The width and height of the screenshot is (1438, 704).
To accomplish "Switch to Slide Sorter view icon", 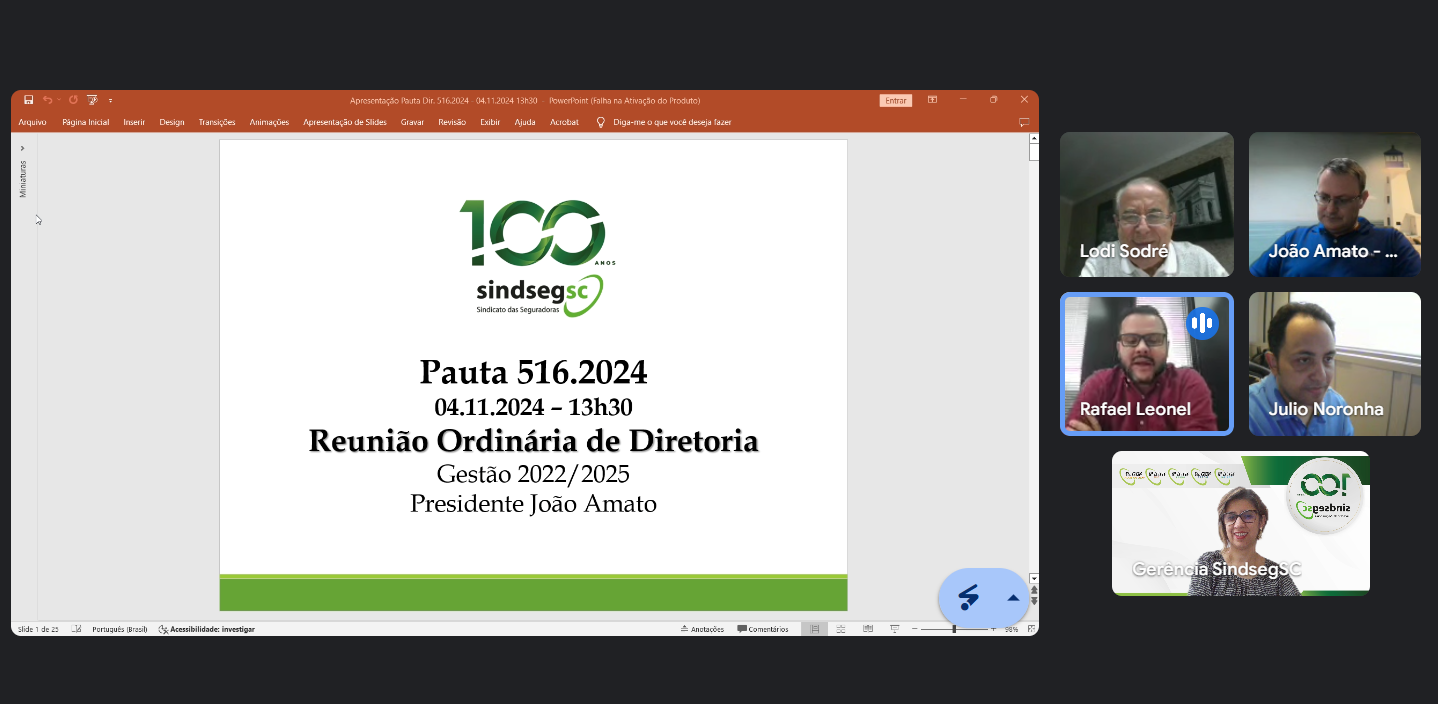I will pyautogui.click(x=841, y=629).
